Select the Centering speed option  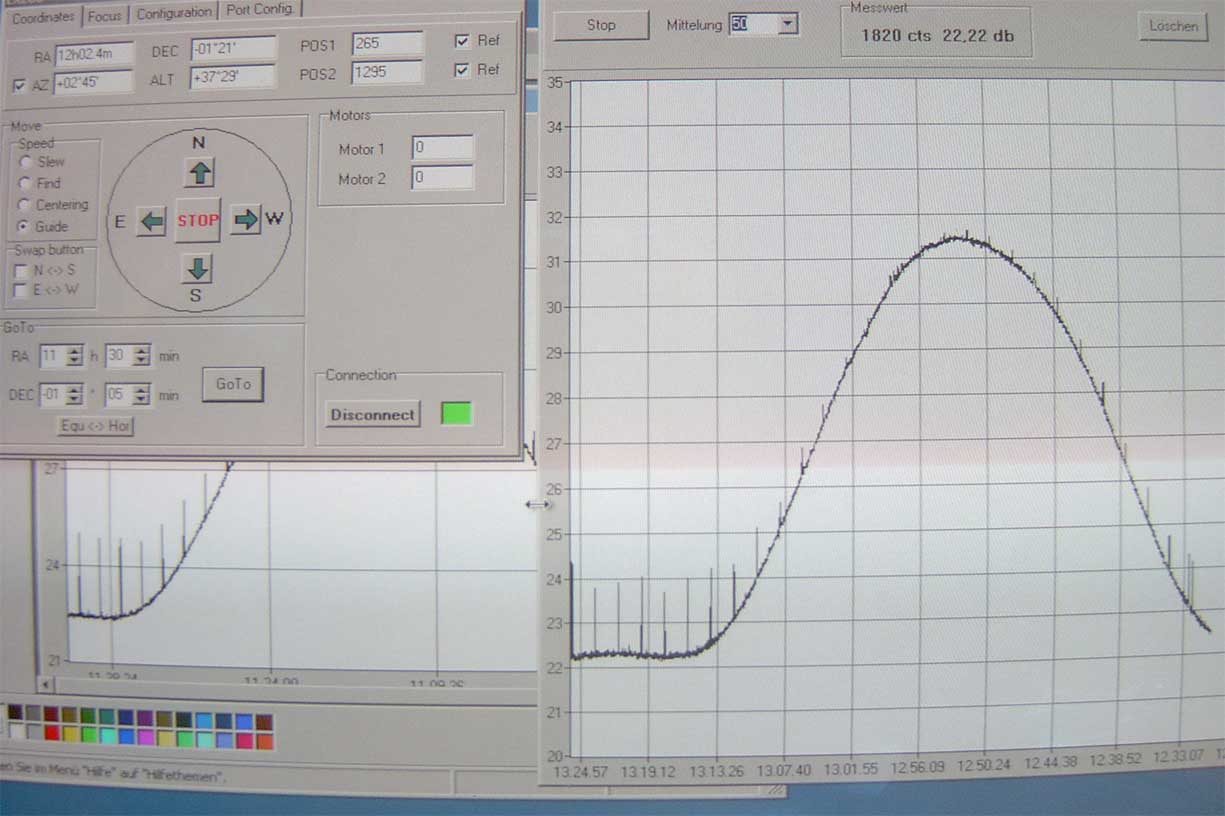click(25, 205)
